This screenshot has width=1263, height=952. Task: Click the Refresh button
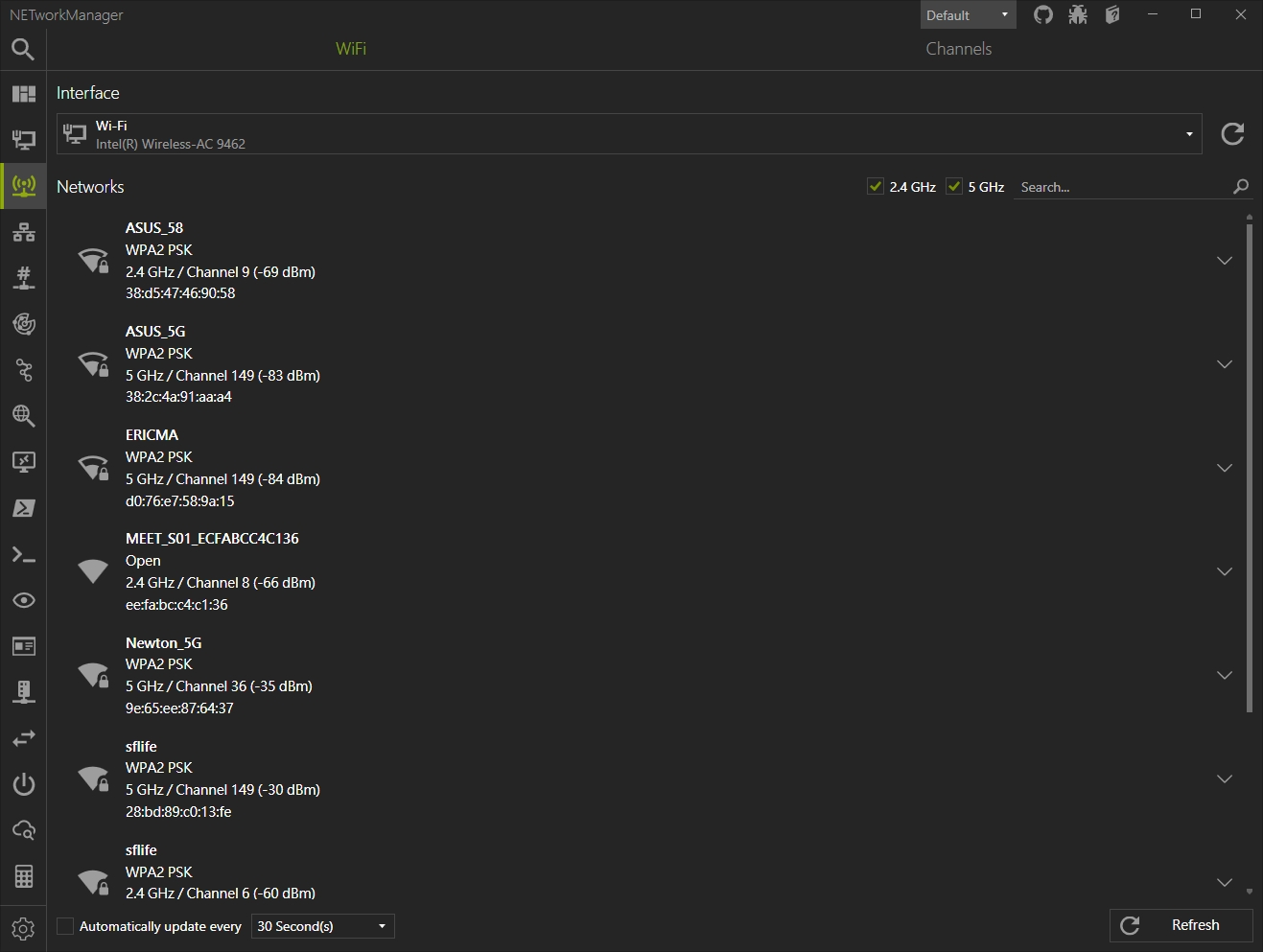pyautogui.click(x=1181, y=925)
